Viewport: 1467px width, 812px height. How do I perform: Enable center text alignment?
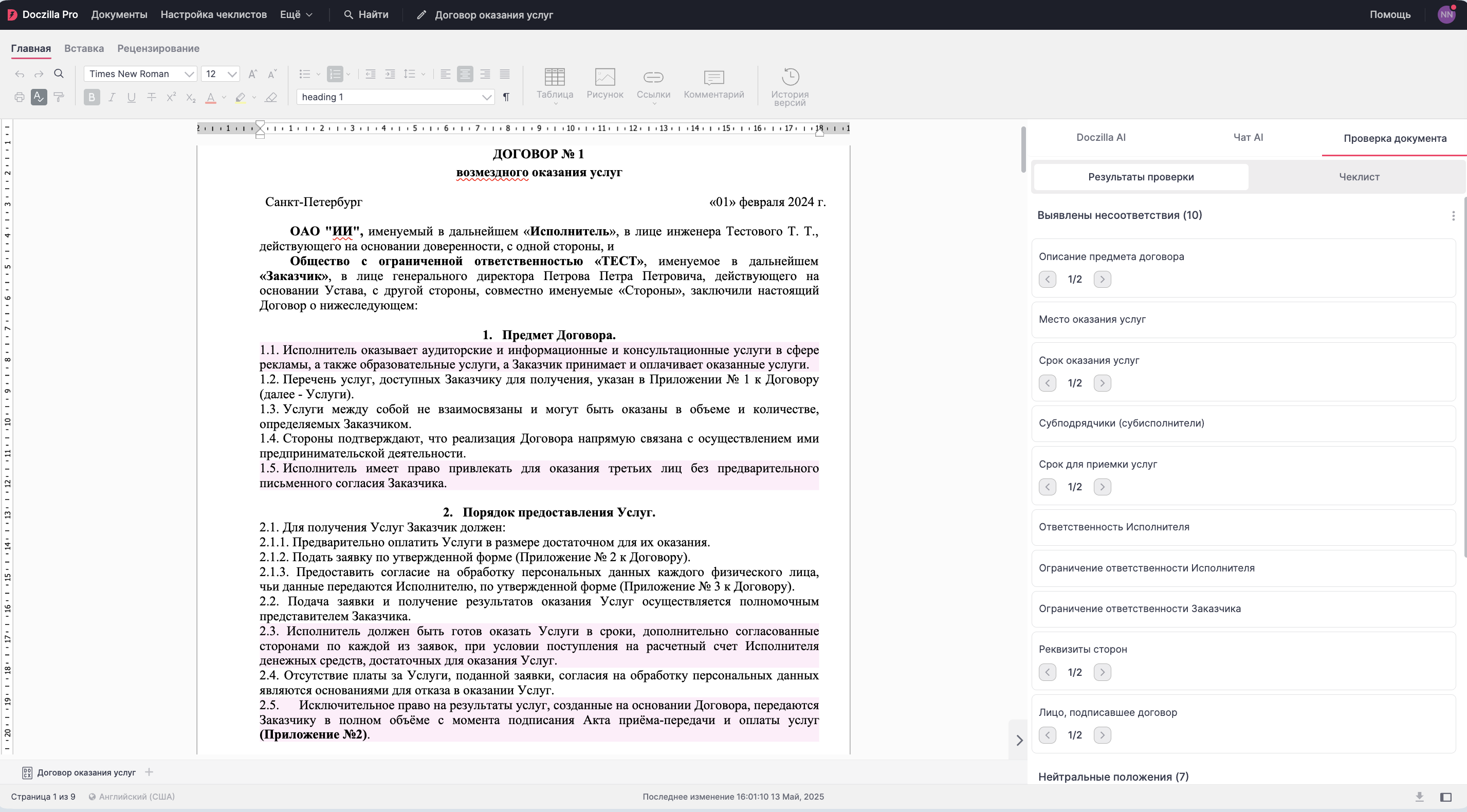(x=465, y=74)
